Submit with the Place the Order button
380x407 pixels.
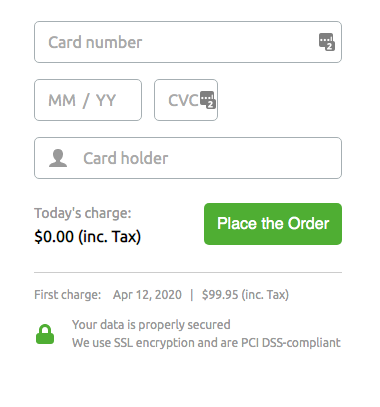click(x=273, y=224)
